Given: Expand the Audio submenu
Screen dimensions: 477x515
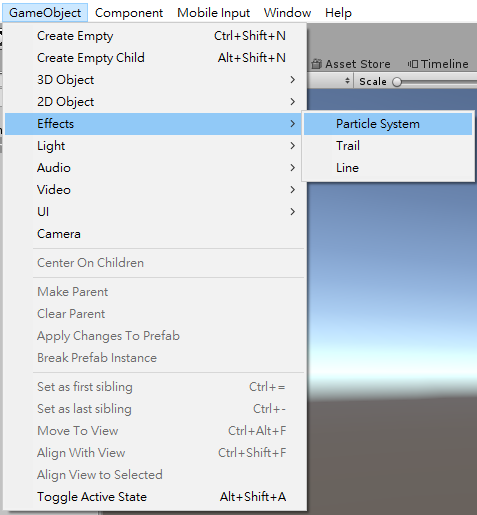Looking at the screenshot, I should 155,168.
